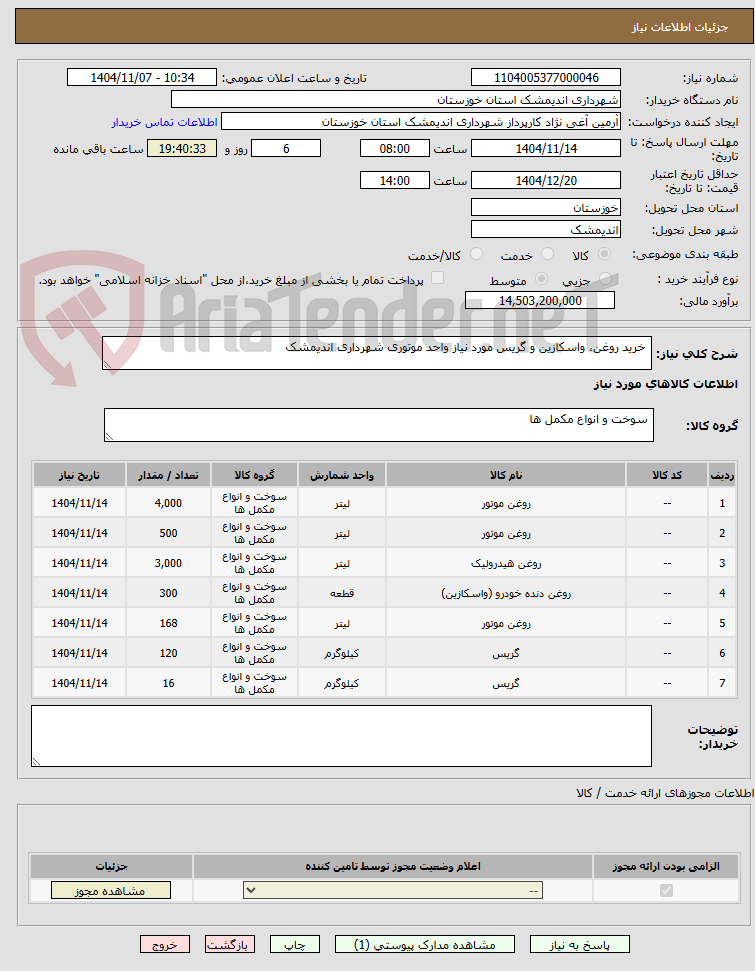The height and width of the screenshot is (971, 755).
Task: Click the 08:00 time field
Action: click(x=395, y=149)
